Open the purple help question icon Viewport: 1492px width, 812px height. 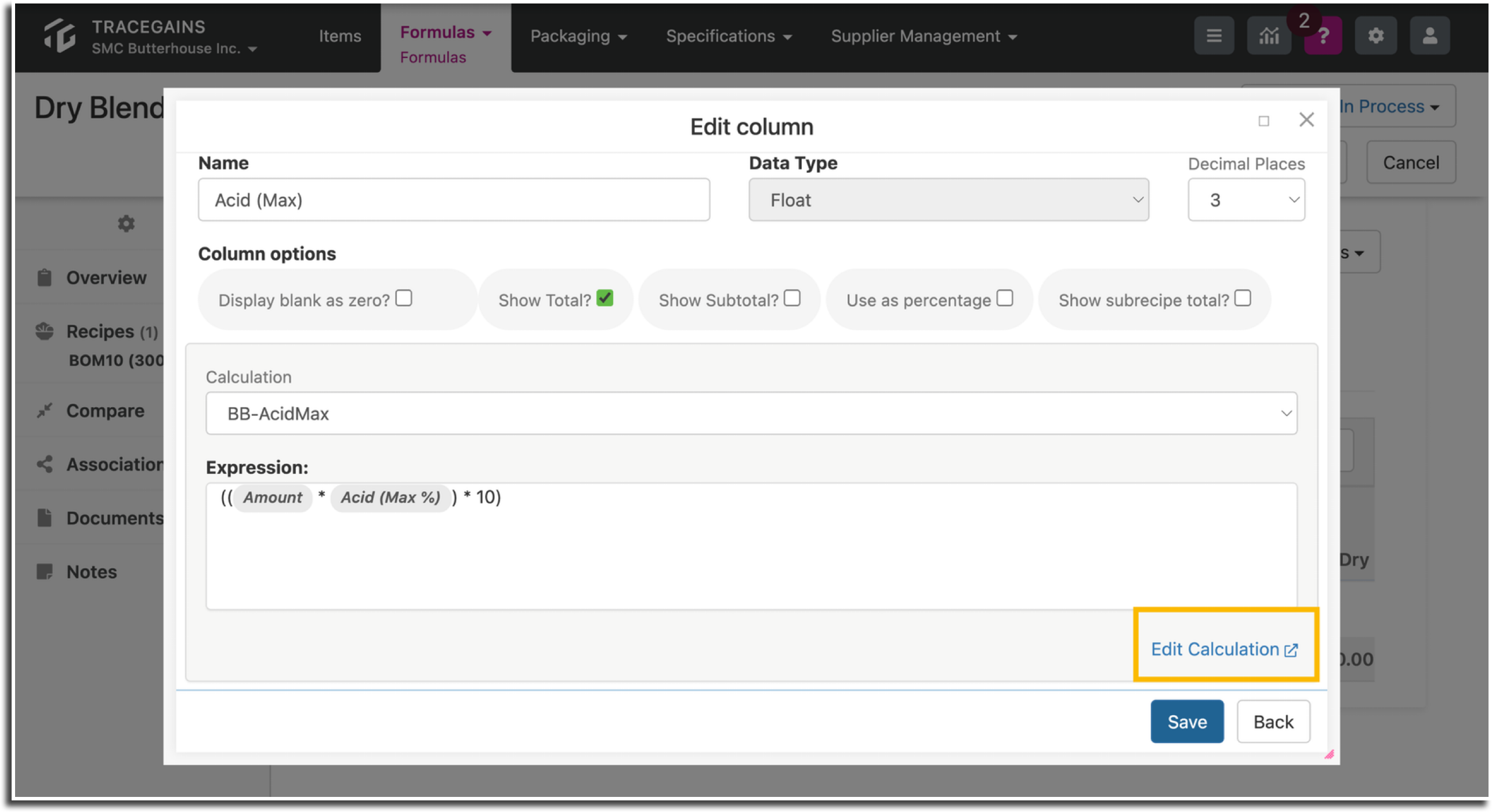click(1323, 36)
